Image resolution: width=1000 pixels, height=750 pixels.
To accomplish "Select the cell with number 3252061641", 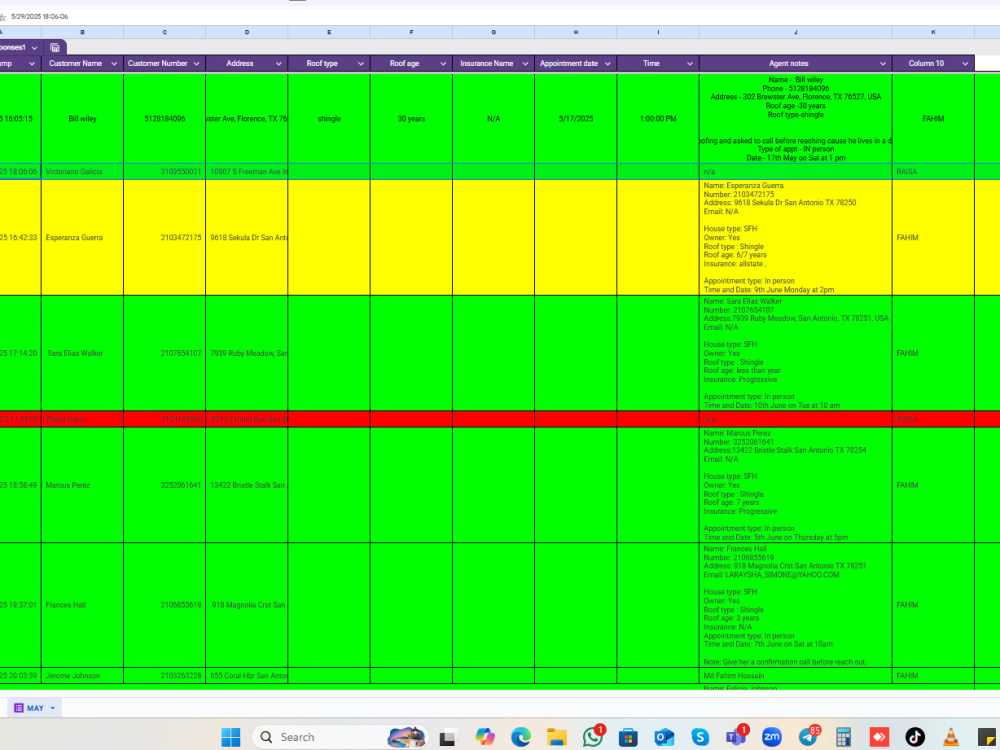I will 165,485.
